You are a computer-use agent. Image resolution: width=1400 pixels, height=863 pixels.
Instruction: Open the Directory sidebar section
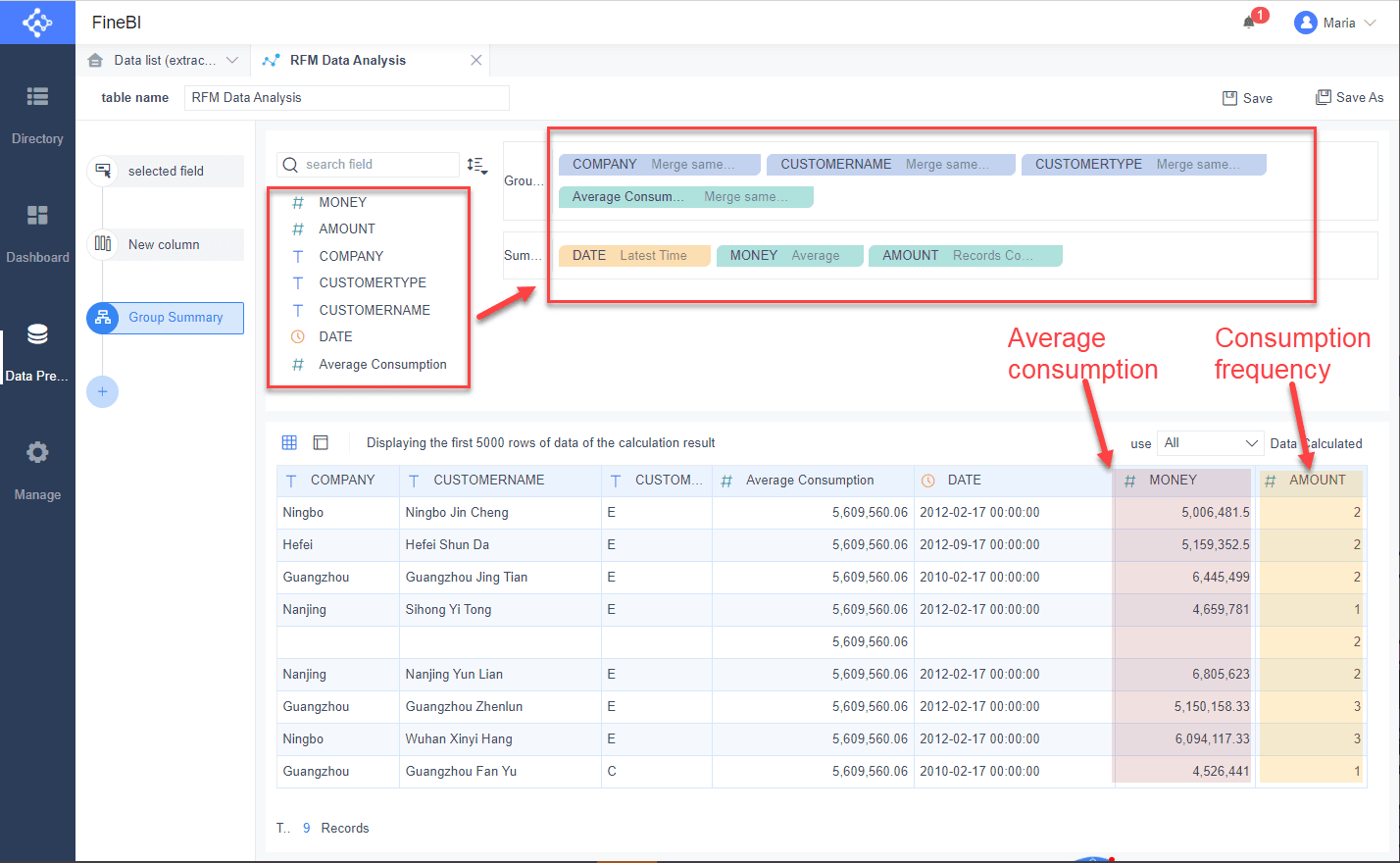(37, 115)
